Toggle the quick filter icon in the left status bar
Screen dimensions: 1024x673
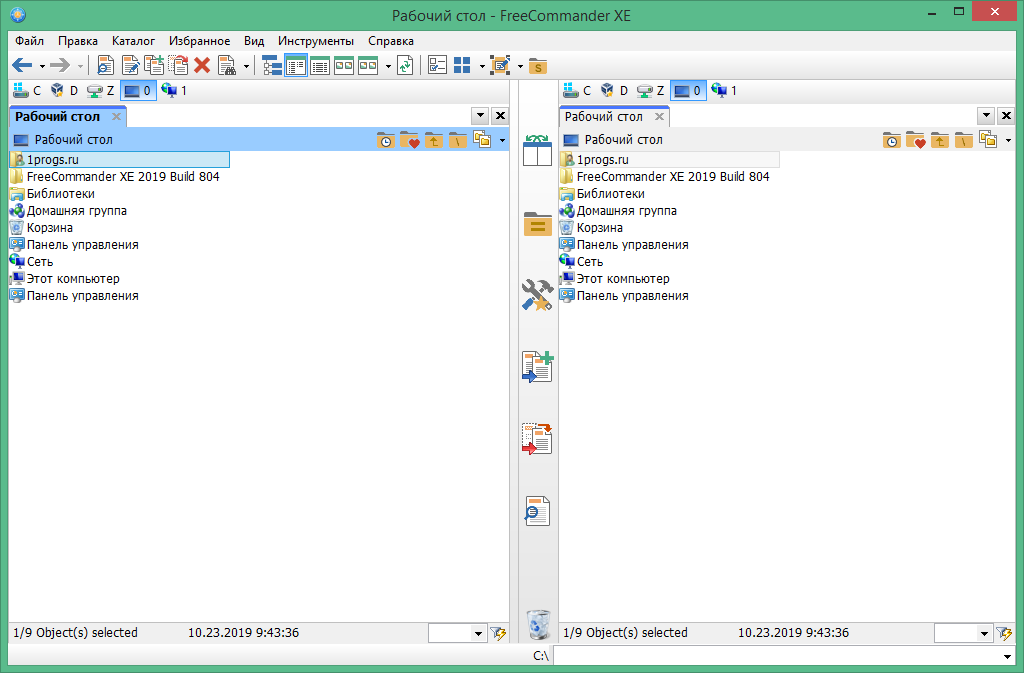tap(498, 633)
